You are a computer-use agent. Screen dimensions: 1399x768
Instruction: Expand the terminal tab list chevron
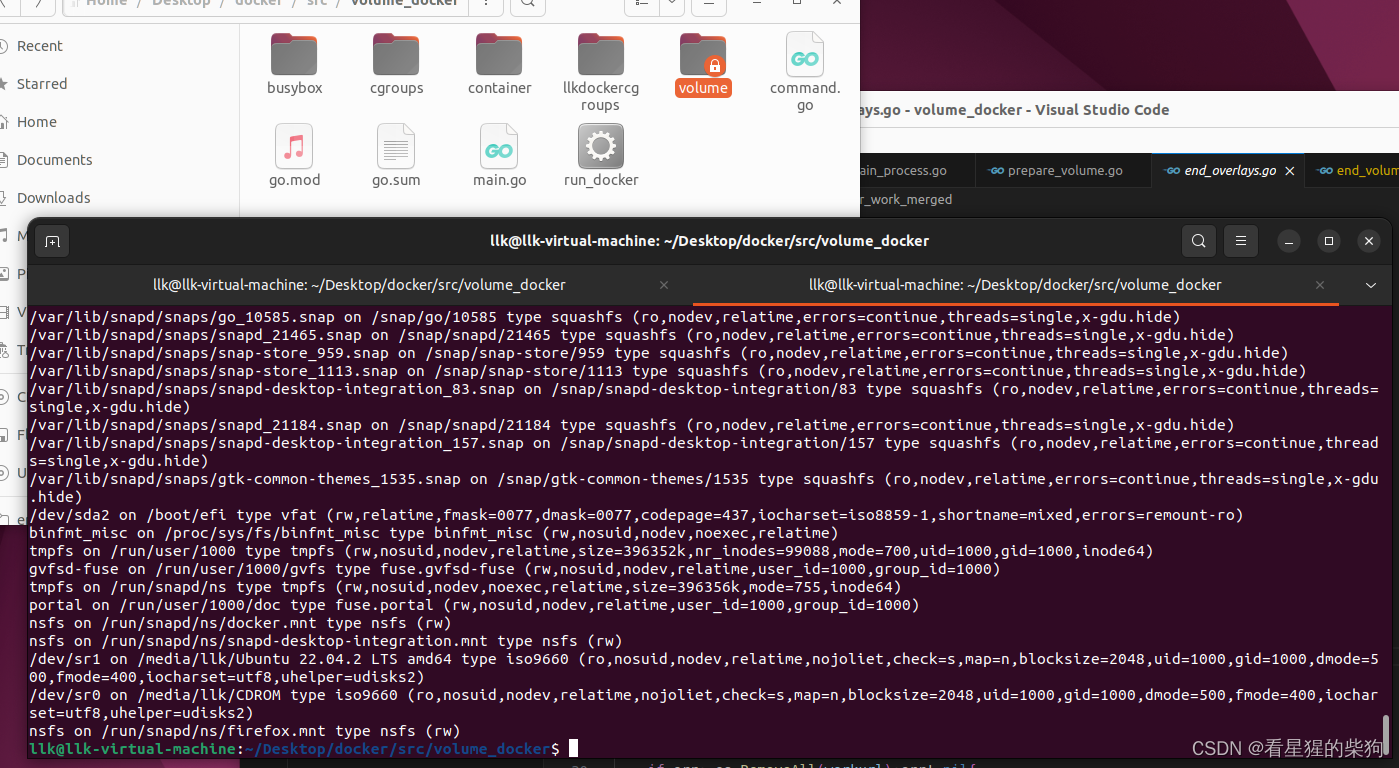[1371, 285]
